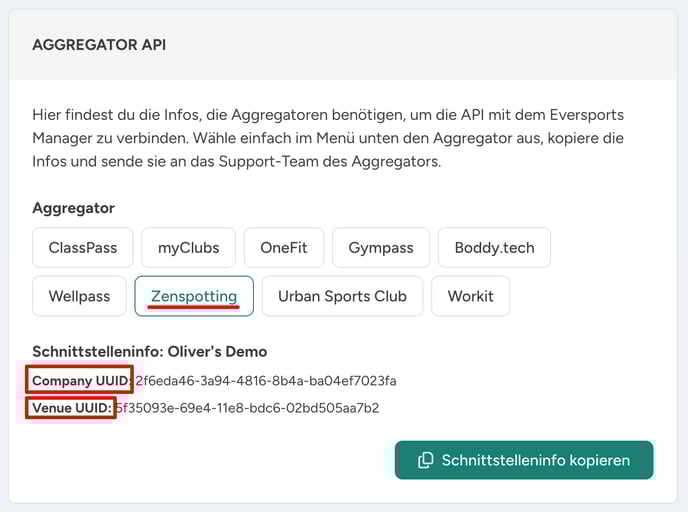Pick Gympass from aggregator list
The image size is (688, 512).
pyautogui.click(x=381, y=247)
